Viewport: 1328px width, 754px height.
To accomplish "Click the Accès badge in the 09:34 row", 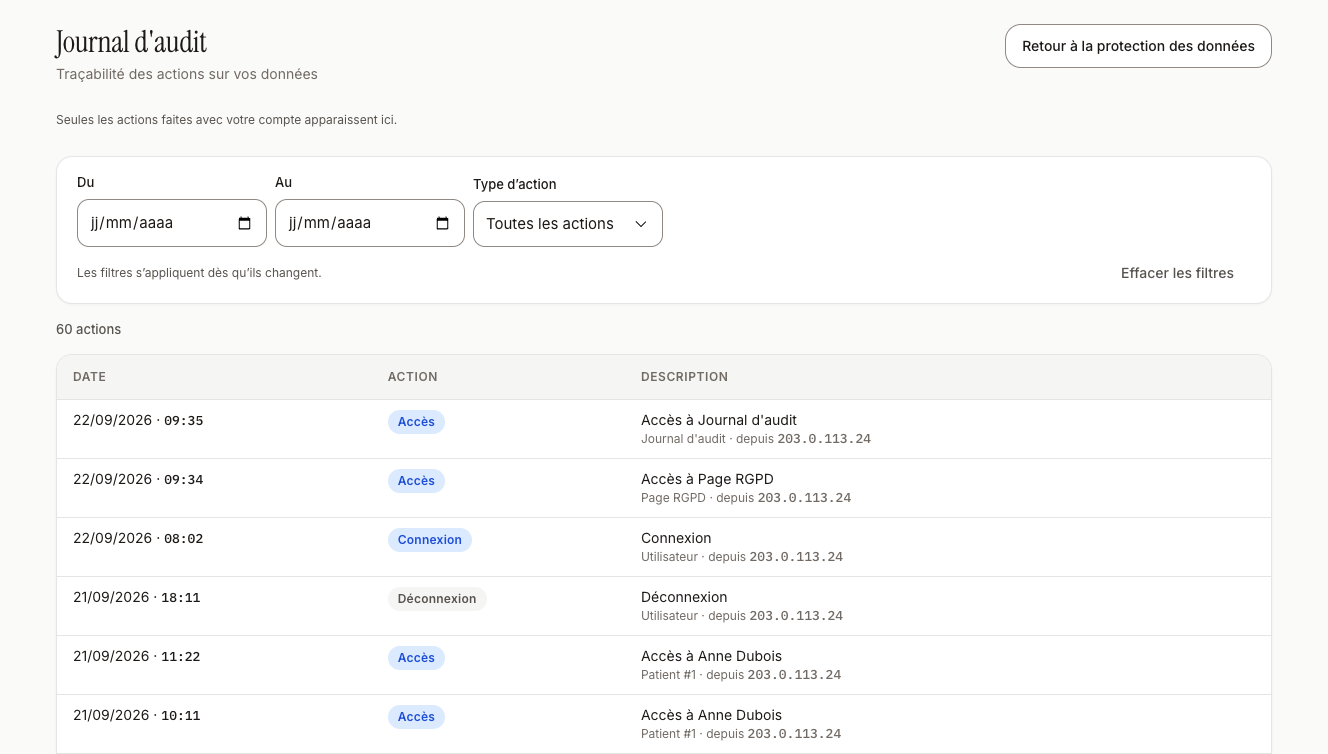I will 416,481.
